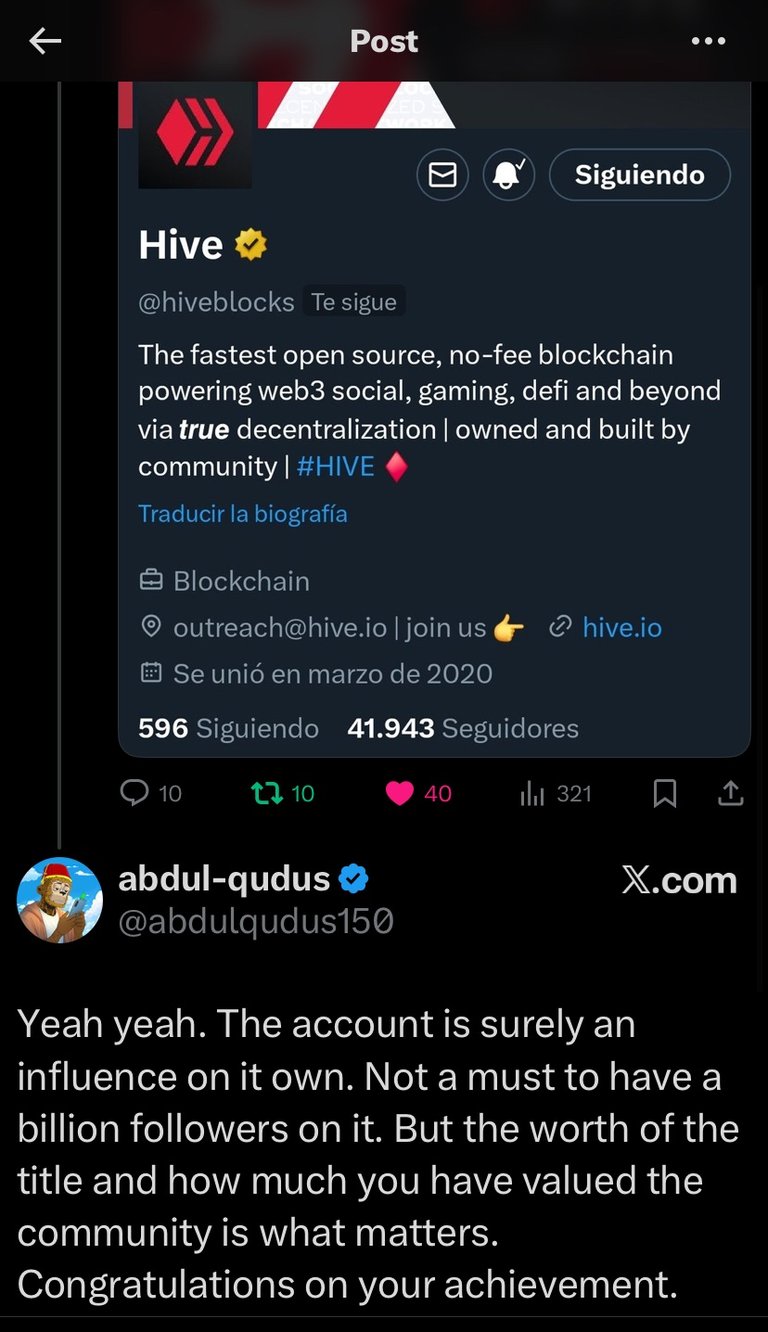Toggle the notification bell for Hive
This screenshot has height=1332, width=768.
[x=509, y=175]
